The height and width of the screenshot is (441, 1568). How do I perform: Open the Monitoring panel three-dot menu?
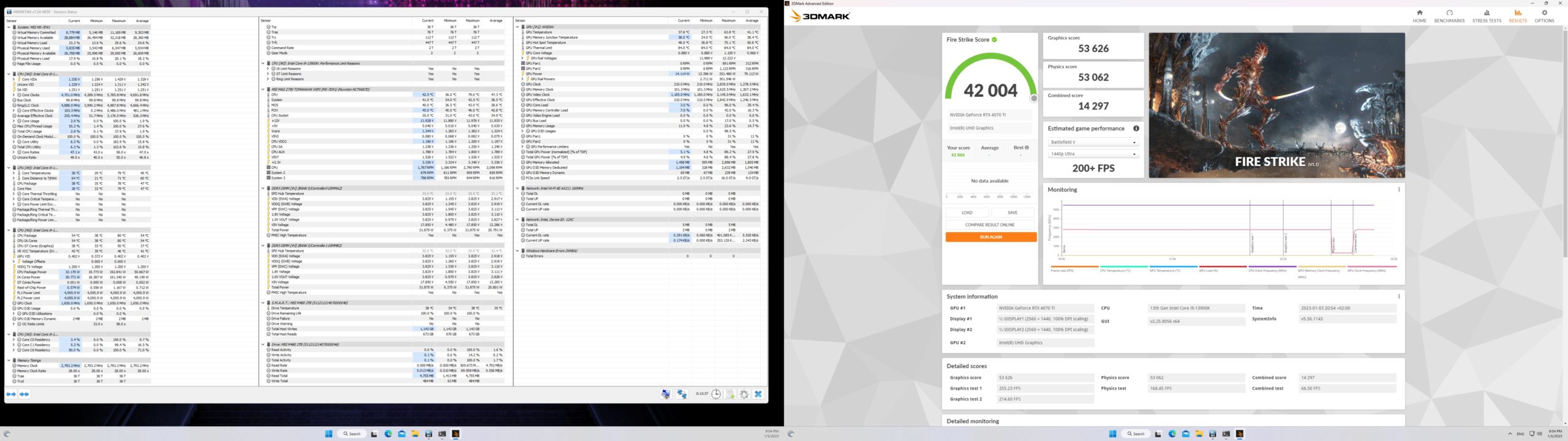pos(1399,190)
